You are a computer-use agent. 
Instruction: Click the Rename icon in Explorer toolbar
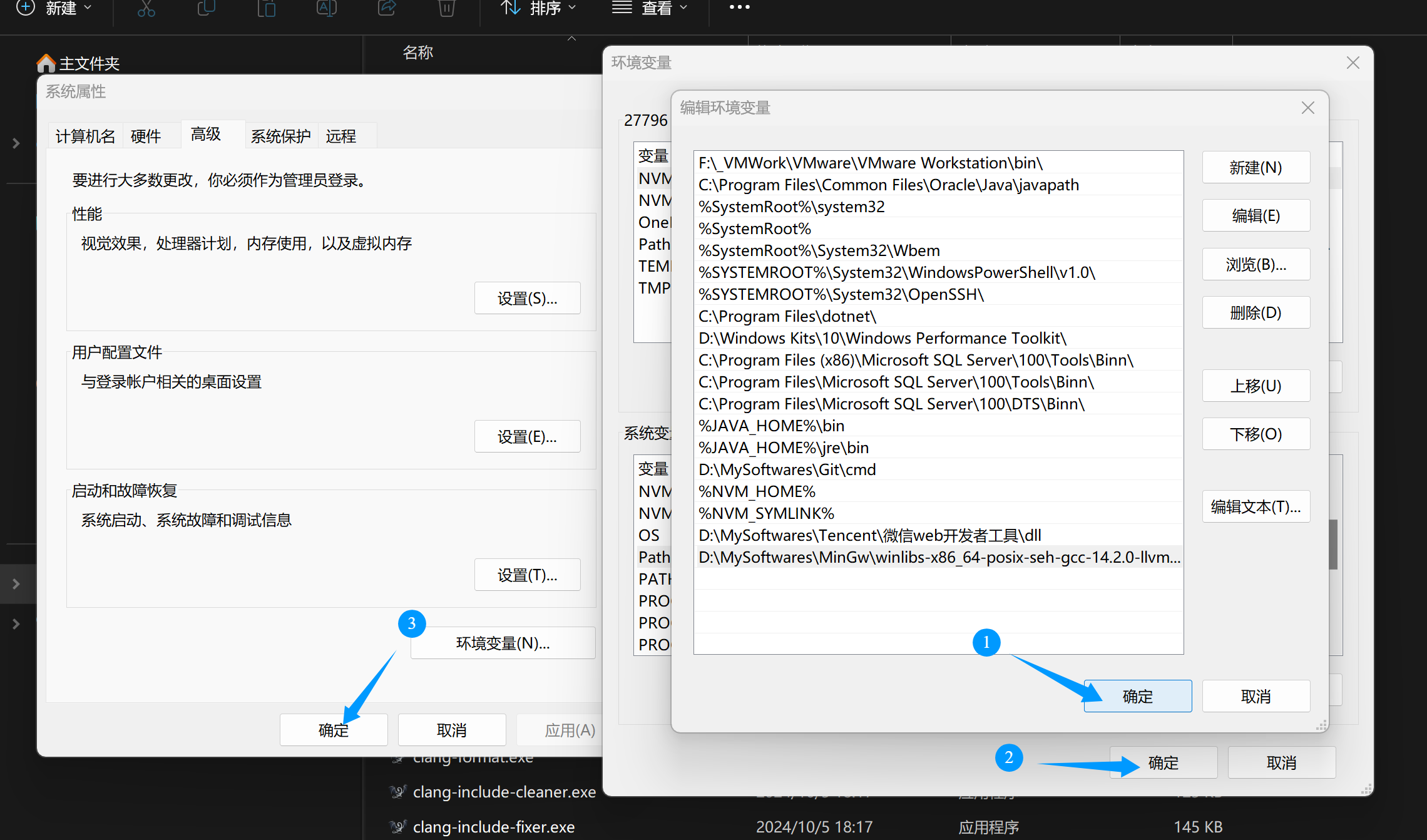click(326, 8)
